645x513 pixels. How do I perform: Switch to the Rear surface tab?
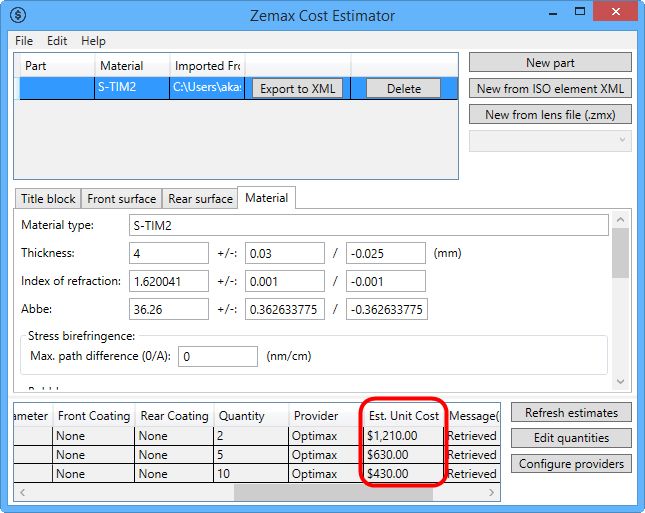click(200, 199)
